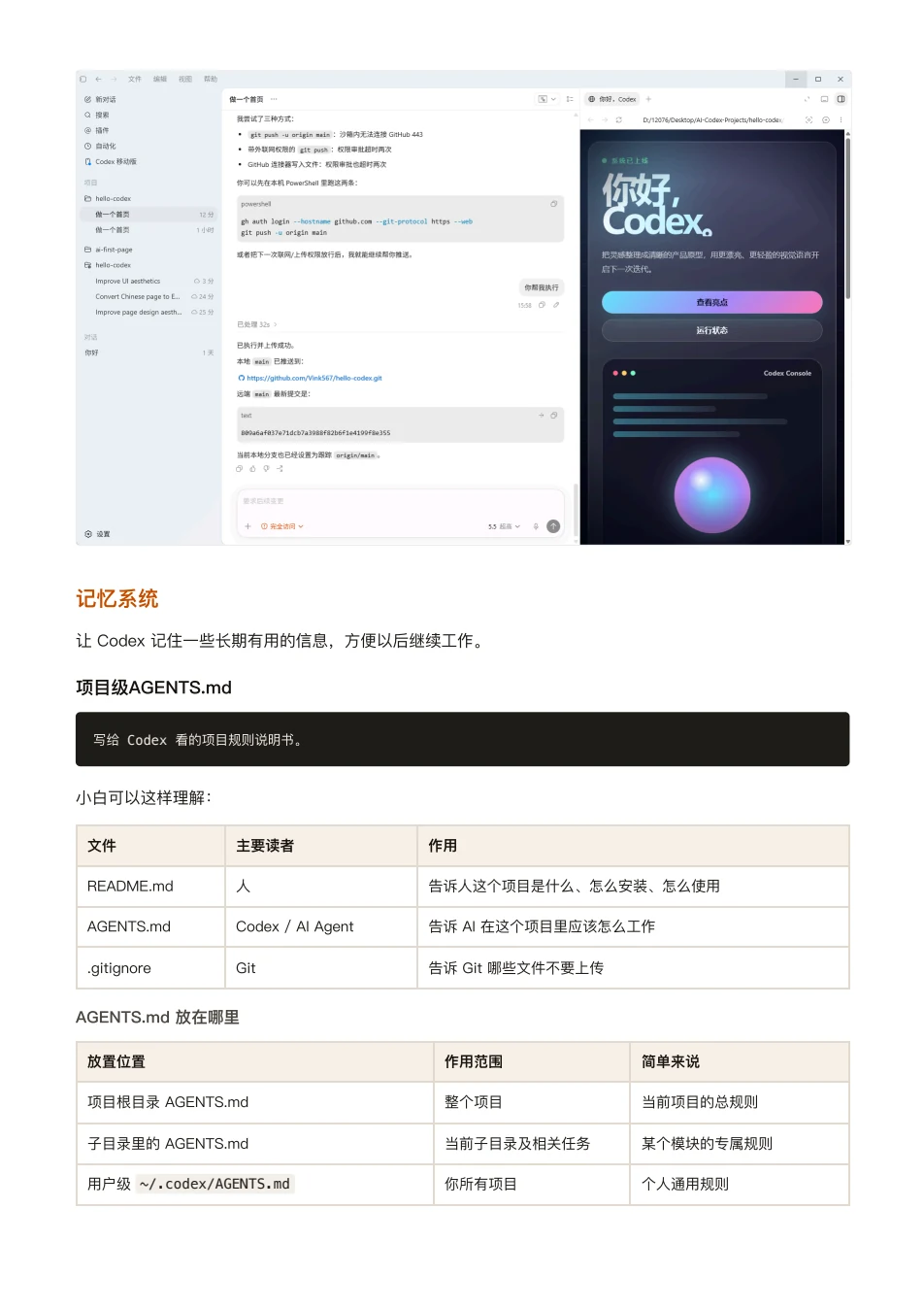Screen dimensions: 924x1309
Task: Open the 视图 menu
Action: tap(185, 79)
